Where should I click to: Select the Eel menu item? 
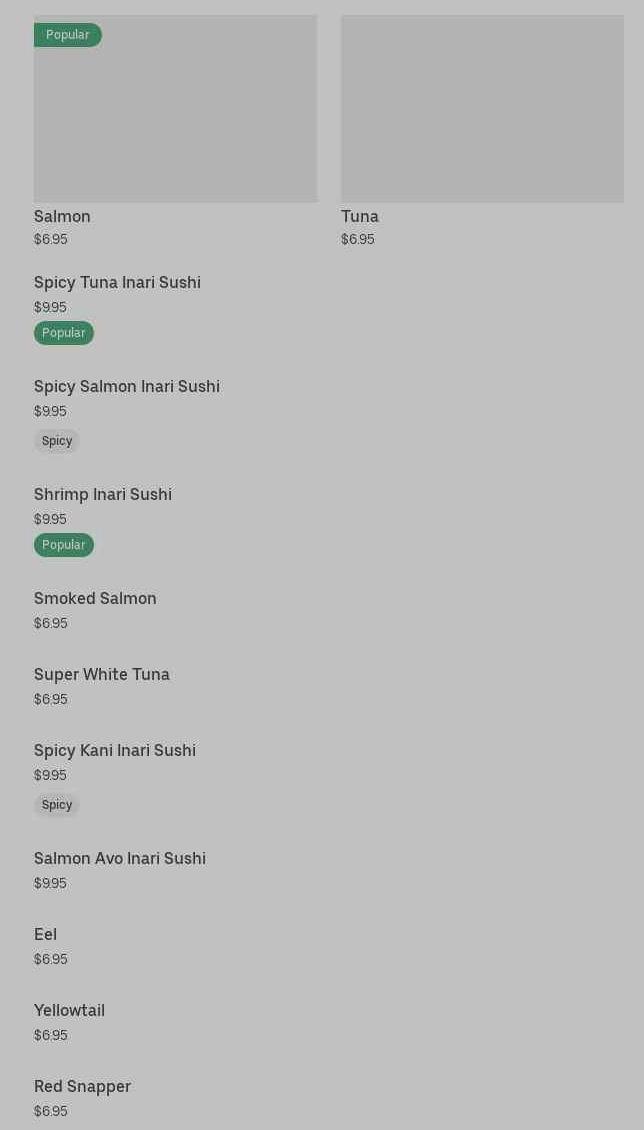[x=46, y=935]
